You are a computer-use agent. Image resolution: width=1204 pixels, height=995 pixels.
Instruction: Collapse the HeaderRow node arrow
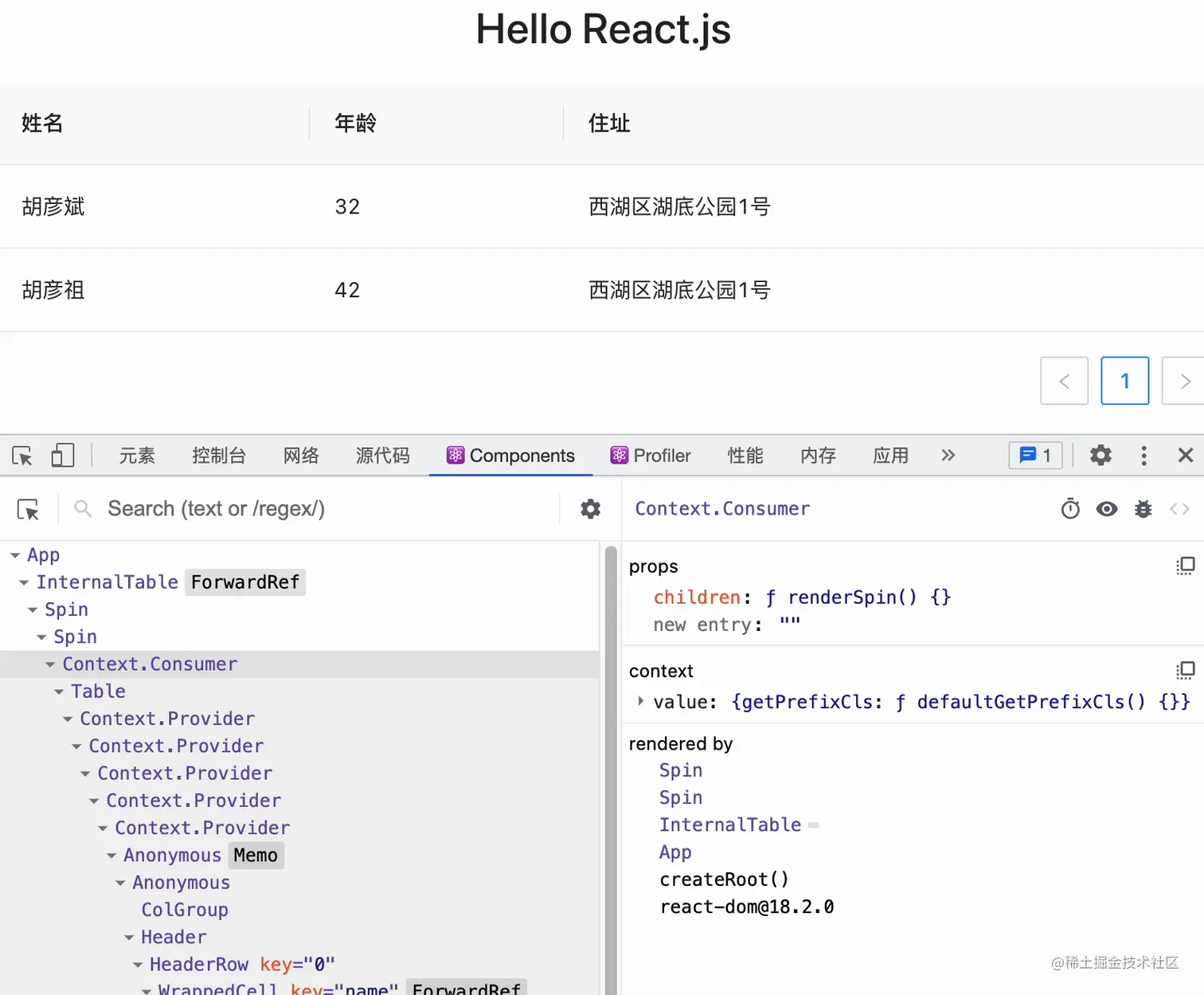click(x=138, y=965)
